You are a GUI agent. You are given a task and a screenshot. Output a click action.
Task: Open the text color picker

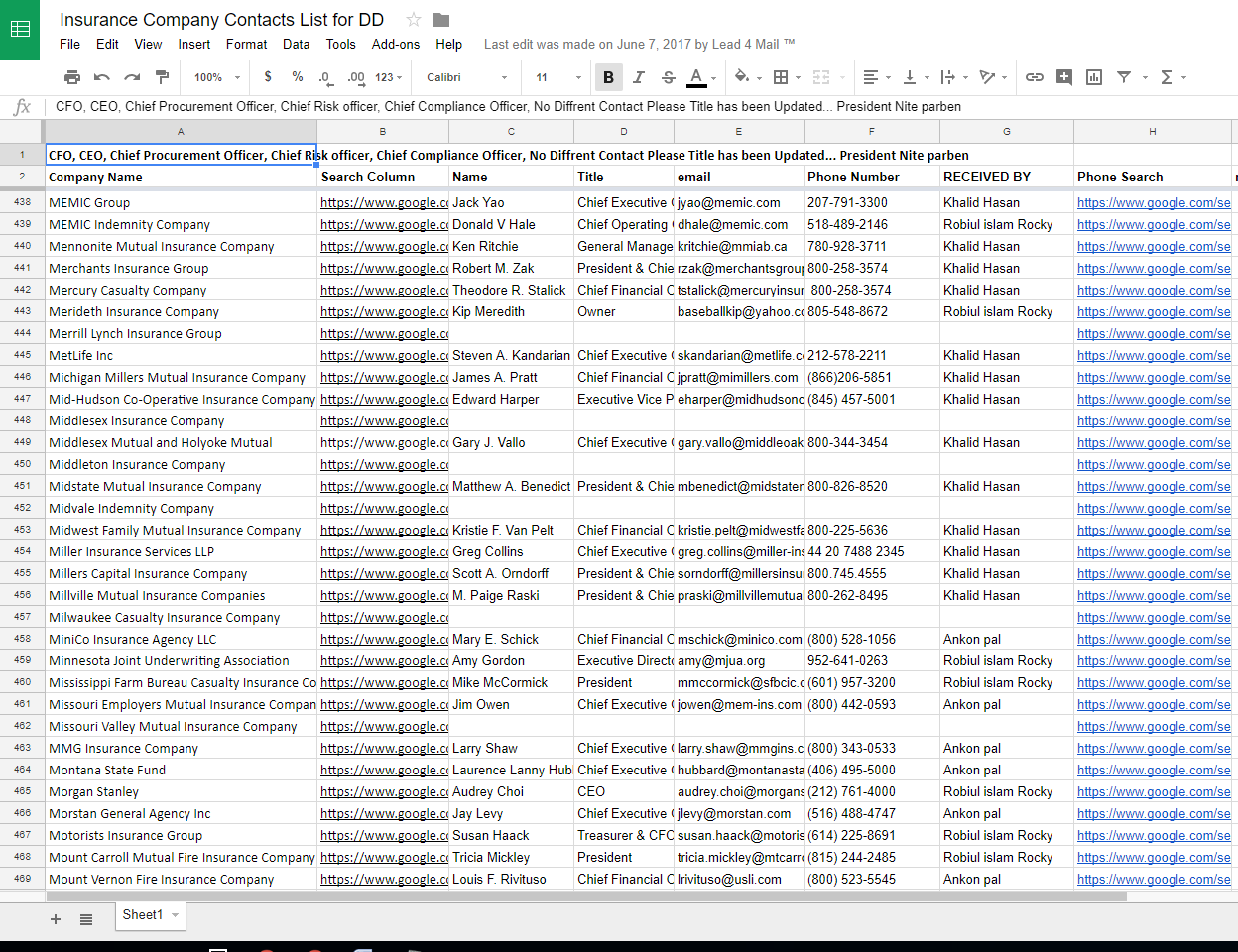(697, 77)
